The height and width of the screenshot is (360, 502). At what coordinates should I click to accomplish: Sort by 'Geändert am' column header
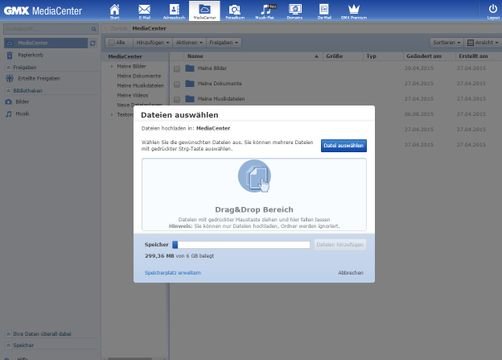point(424,56)
